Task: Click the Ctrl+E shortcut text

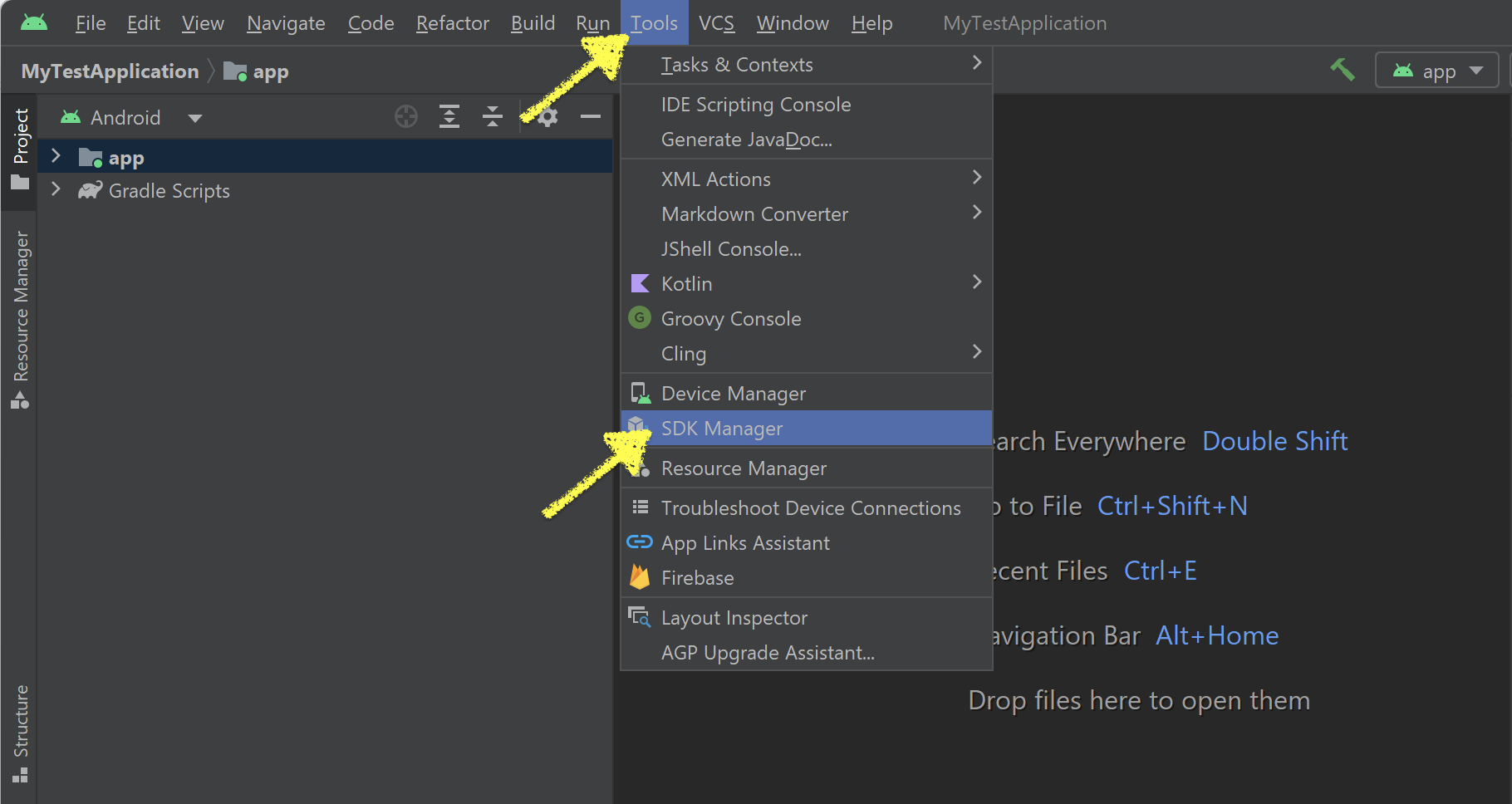Action: click(x=1160, y=571)
